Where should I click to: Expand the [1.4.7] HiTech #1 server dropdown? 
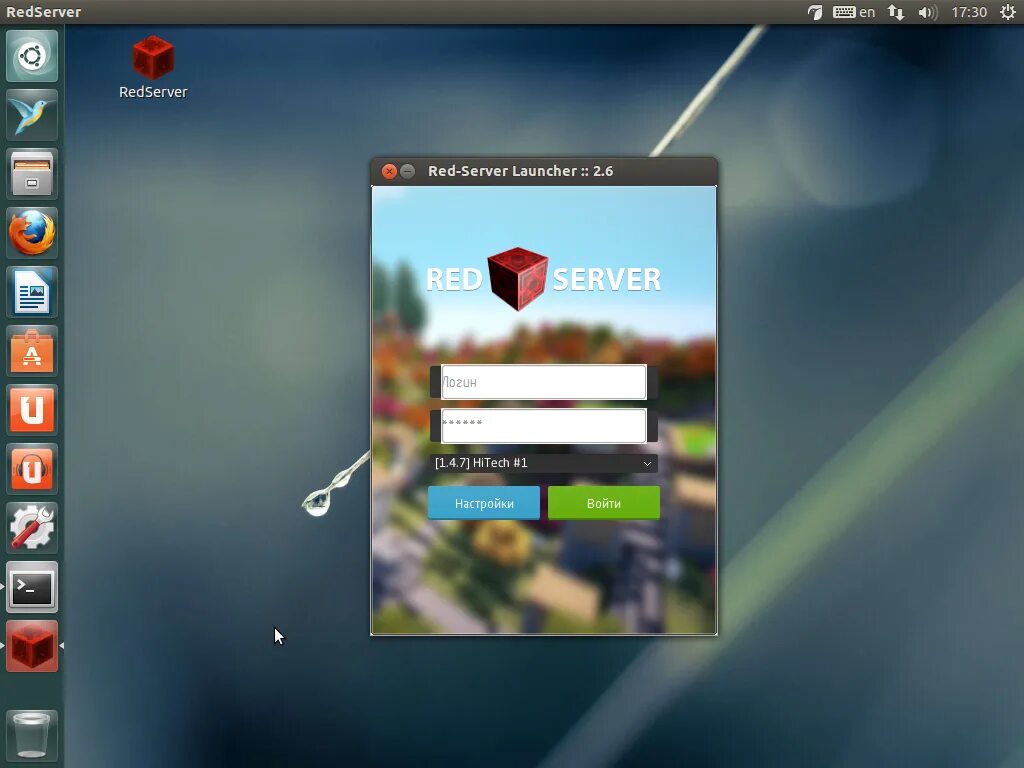pos(543,463)
